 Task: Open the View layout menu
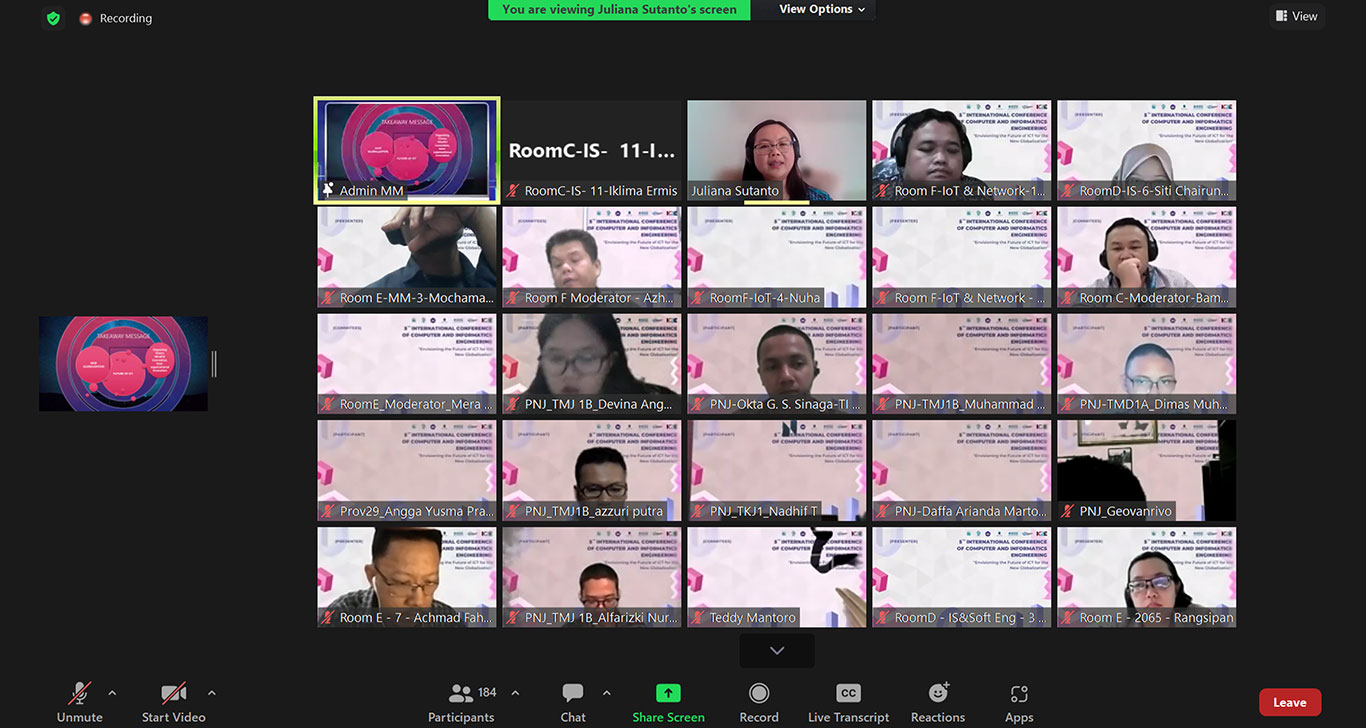[1296, 16]
